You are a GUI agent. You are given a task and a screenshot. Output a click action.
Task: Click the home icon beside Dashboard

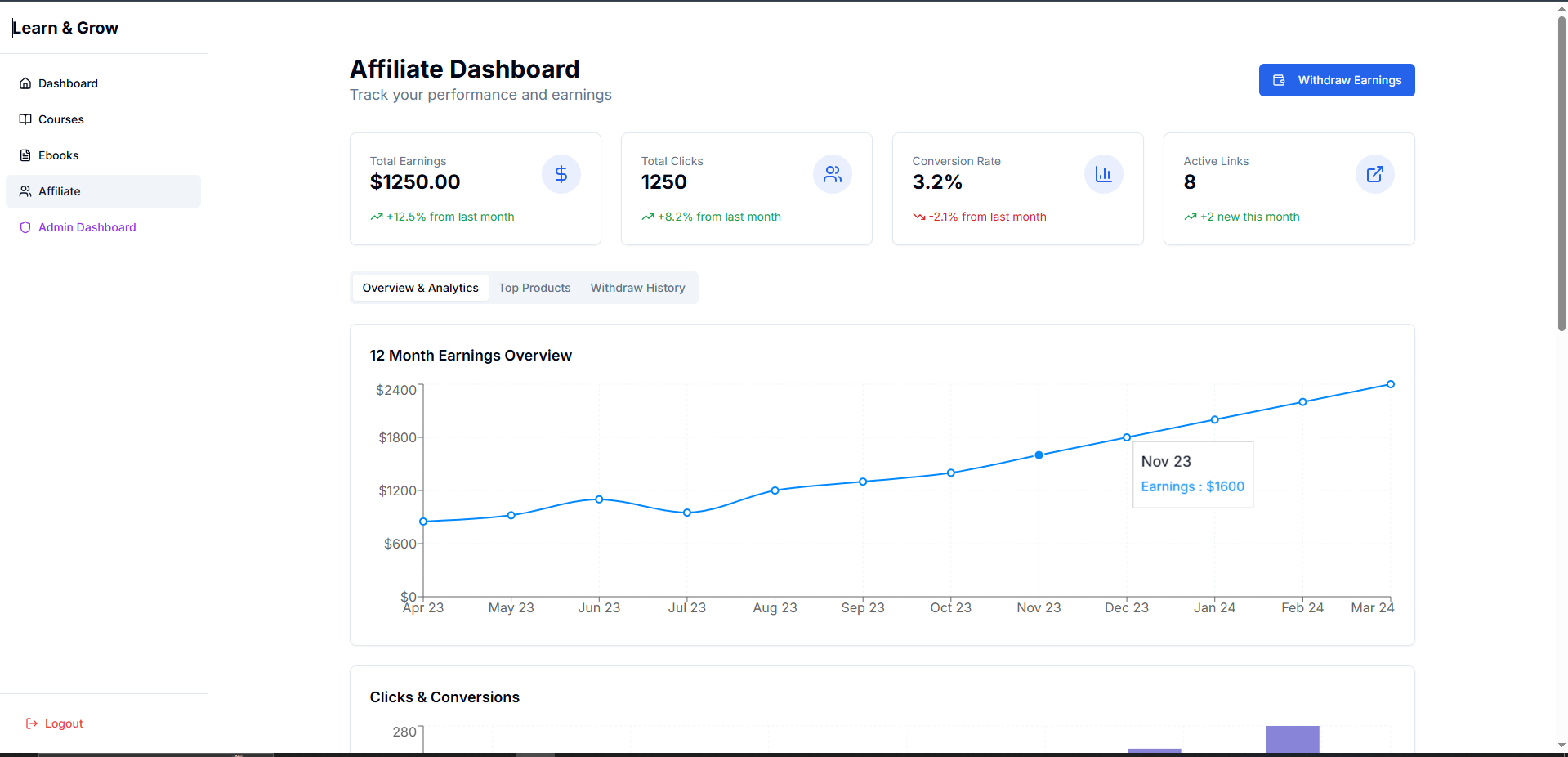25,83
